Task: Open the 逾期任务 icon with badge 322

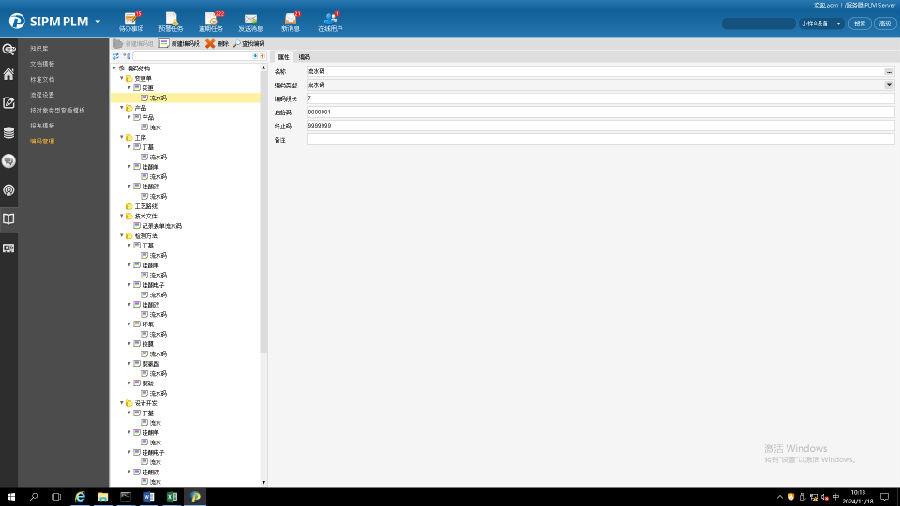Action: [x=211, y=19]
